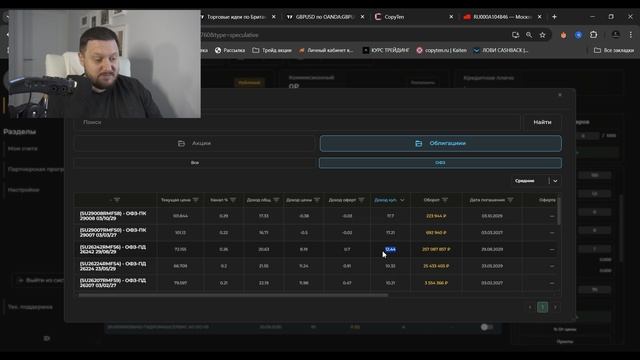The image size is (640, 360).
Task: Click the filter icon in the first name column
Action: (x=117, y=200)
